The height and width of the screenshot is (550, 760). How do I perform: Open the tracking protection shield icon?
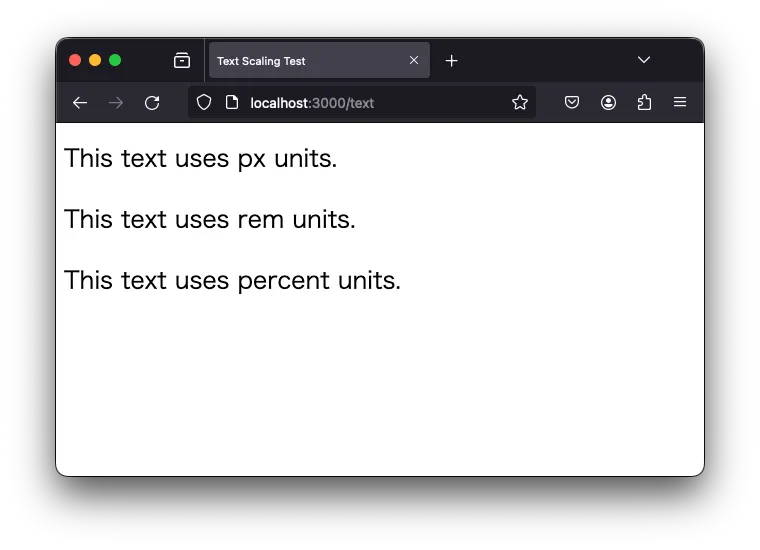(204, 102)
